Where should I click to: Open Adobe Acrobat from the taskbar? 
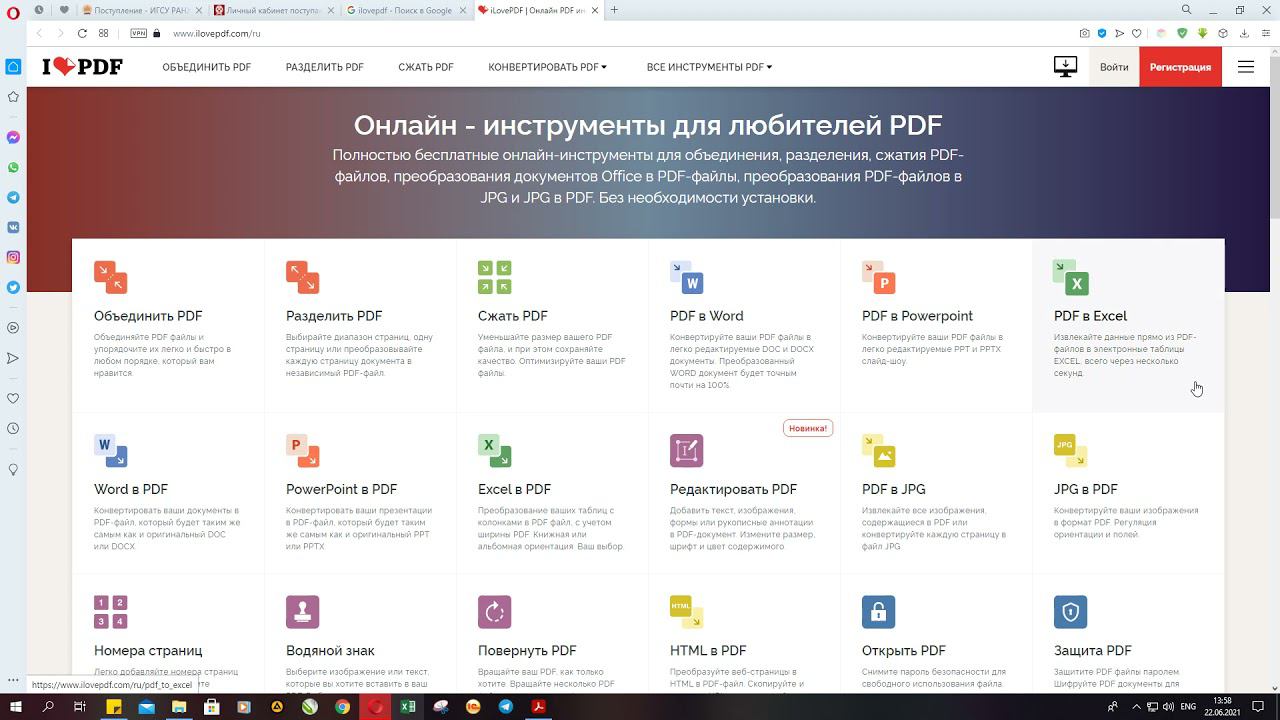[x=538, y=706]
